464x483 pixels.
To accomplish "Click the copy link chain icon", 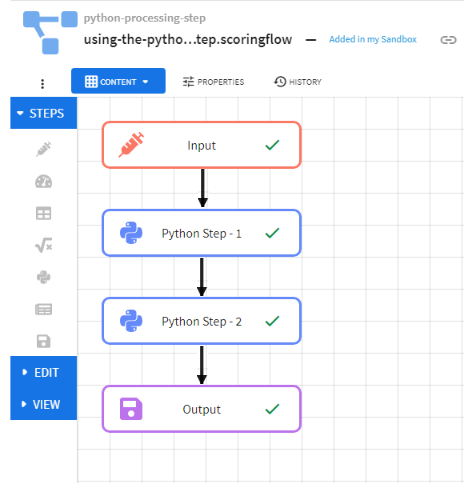I will pos(448,40).
